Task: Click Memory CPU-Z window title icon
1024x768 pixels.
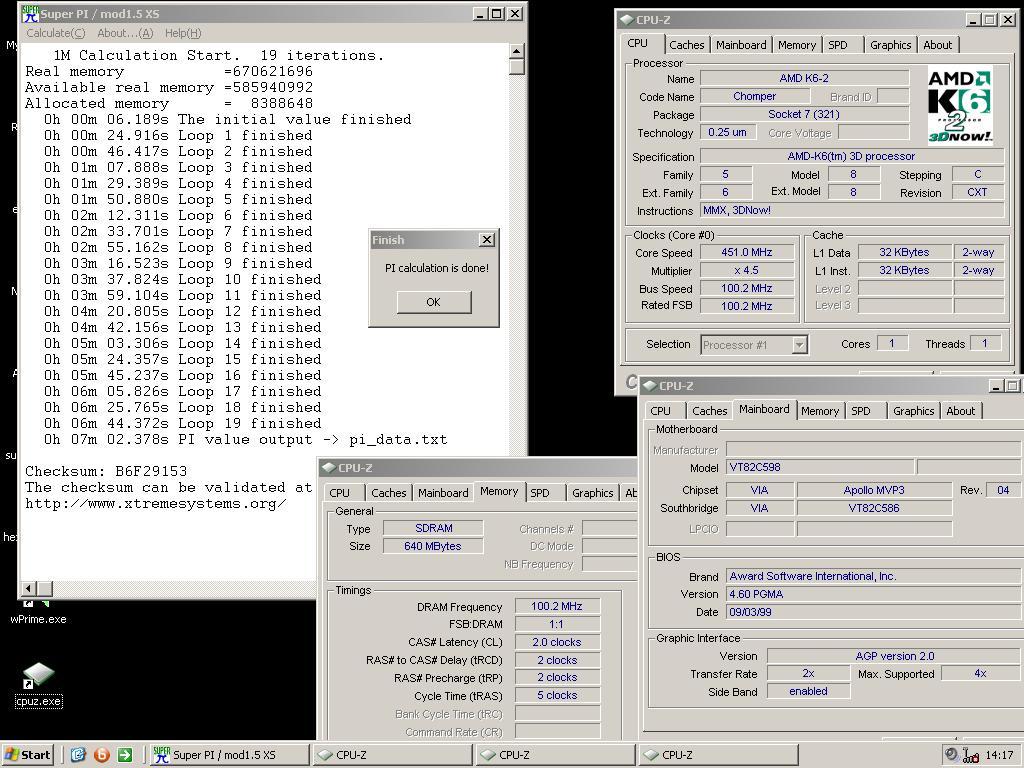Action: click(328, 468)
